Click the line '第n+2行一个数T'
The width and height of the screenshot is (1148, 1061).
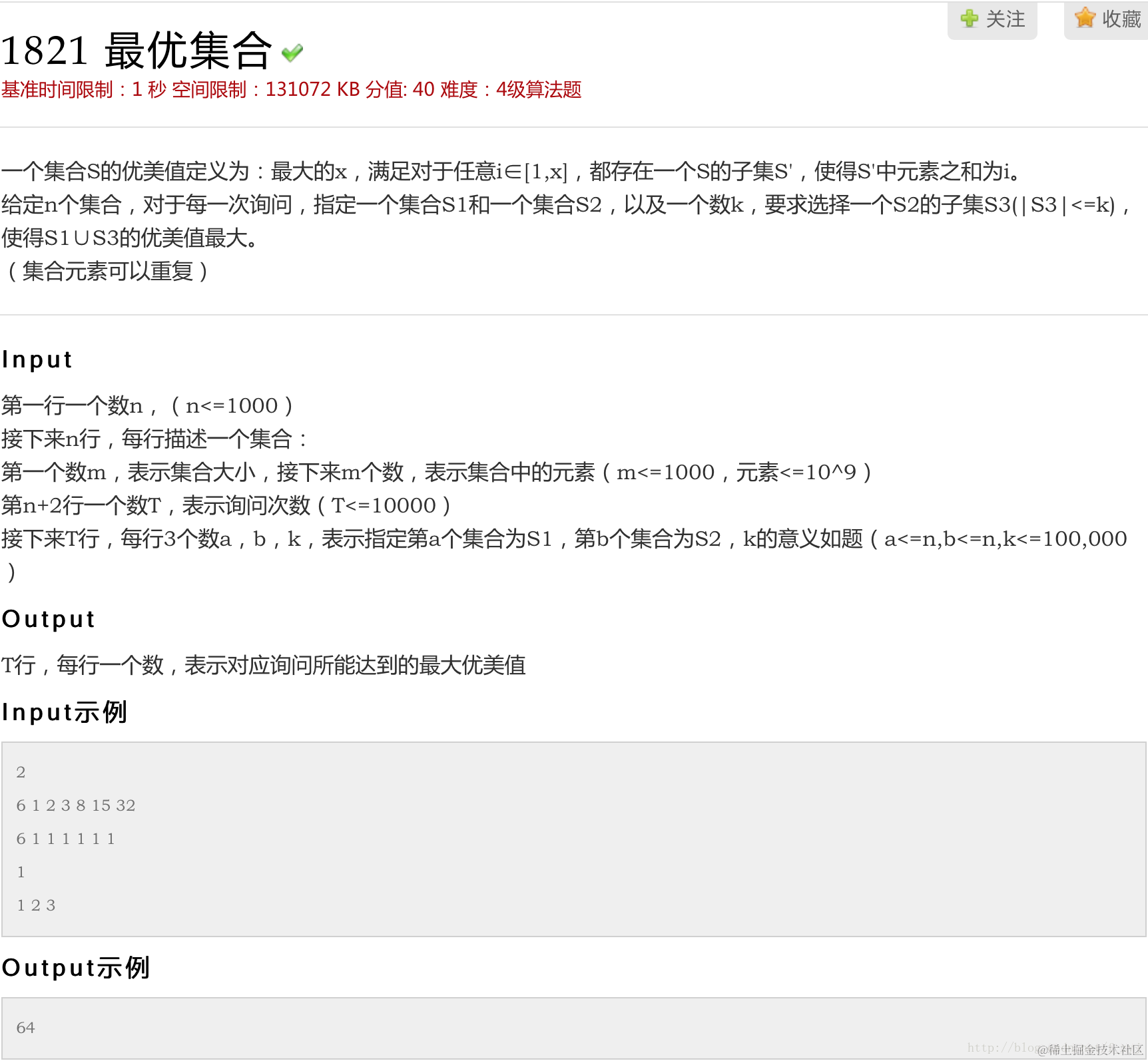(226, 505)
